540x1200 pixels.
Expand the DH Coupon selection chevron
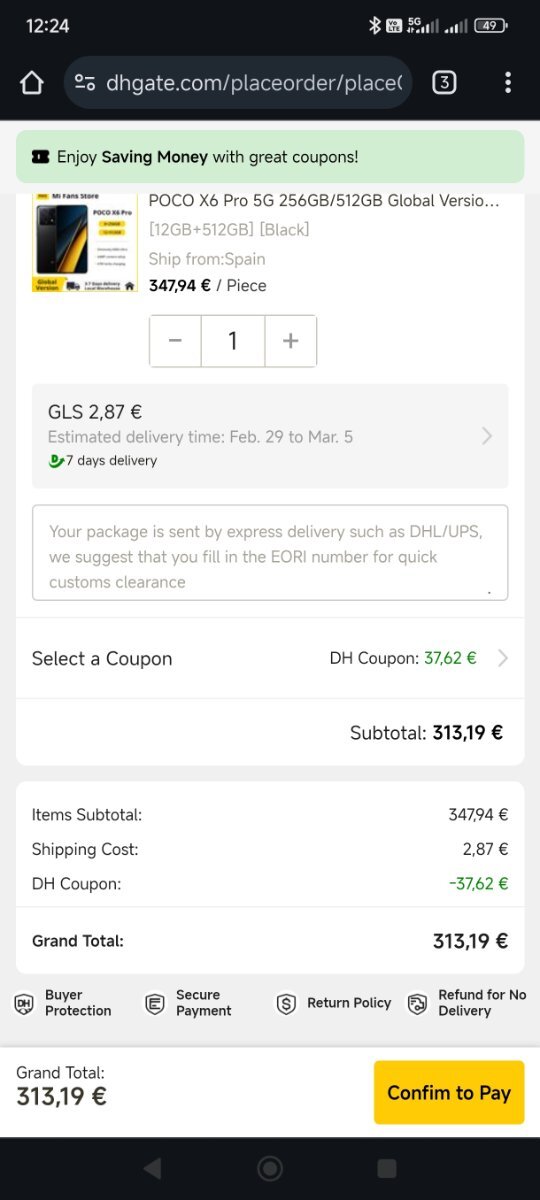coord(503,658)
